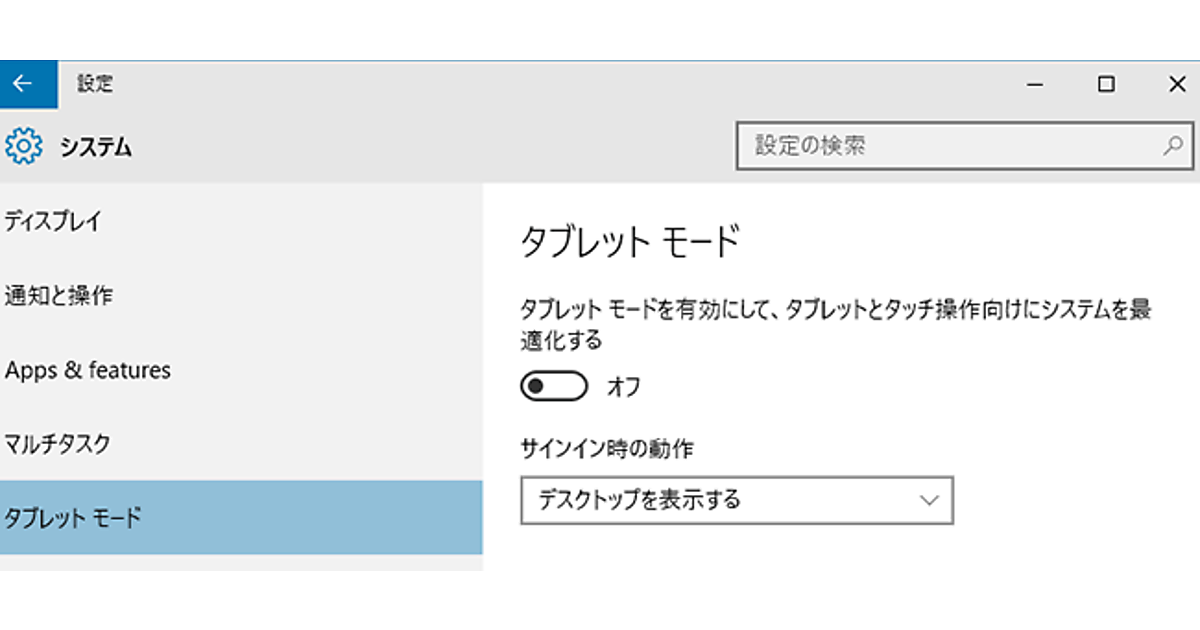1200x630 pixels.
Task: Close the Settings window
Action: (1177, 85)
